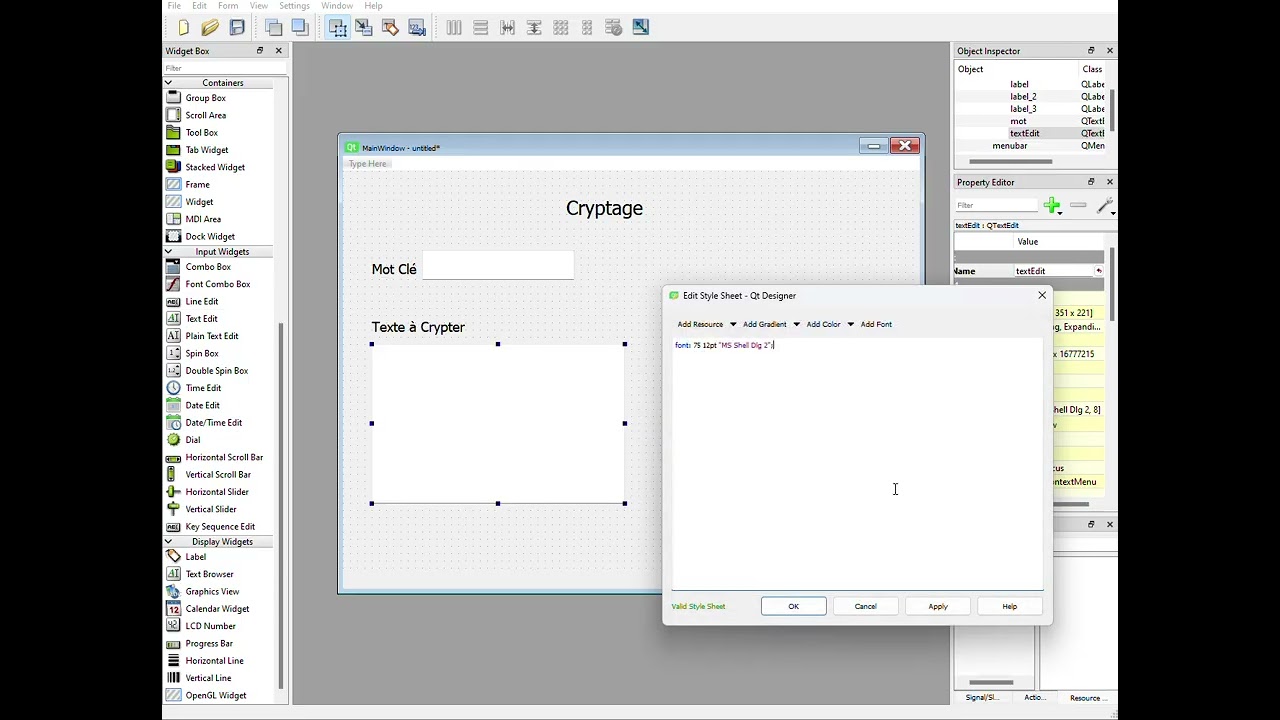
Task: Open the Edit menu
Action: point(199,6)
